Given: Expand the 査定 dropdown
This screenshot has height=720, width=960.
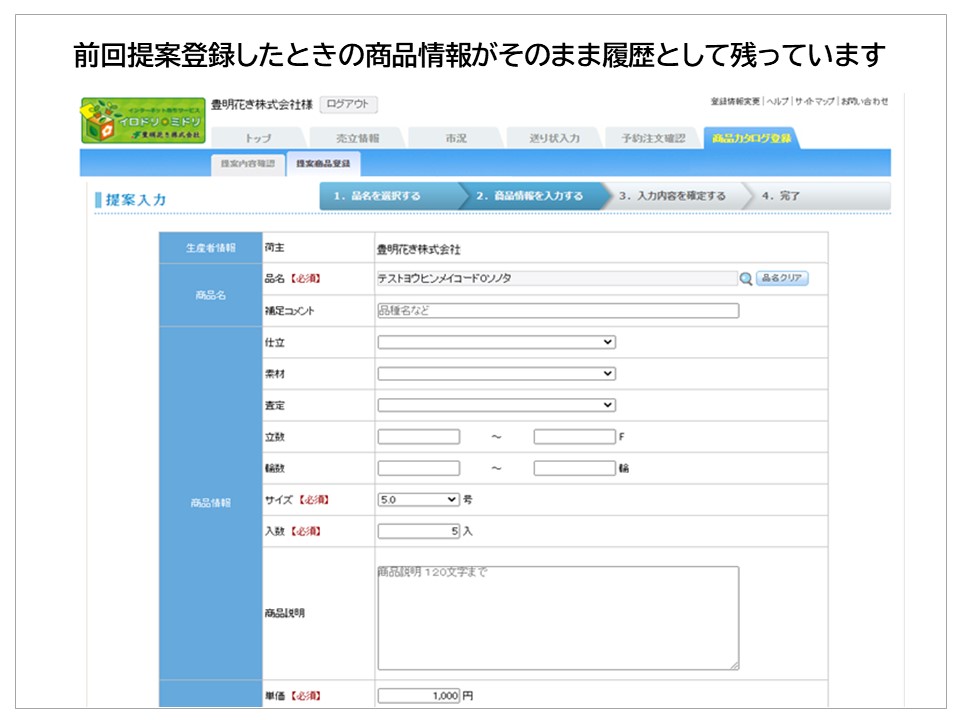Looking at the screenshot, I should tap(496, 405).
